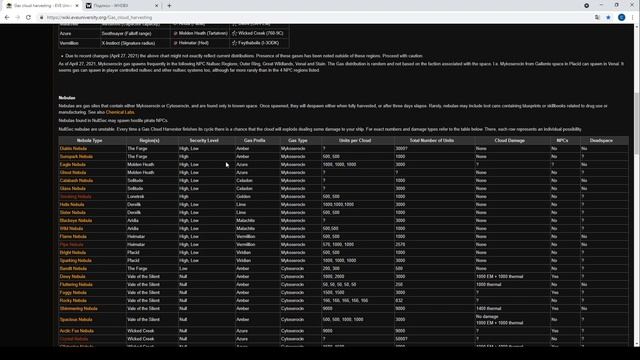Click the lock icon in the address bar
Screen dimensions: 640x360
click(x=41, y=18)
